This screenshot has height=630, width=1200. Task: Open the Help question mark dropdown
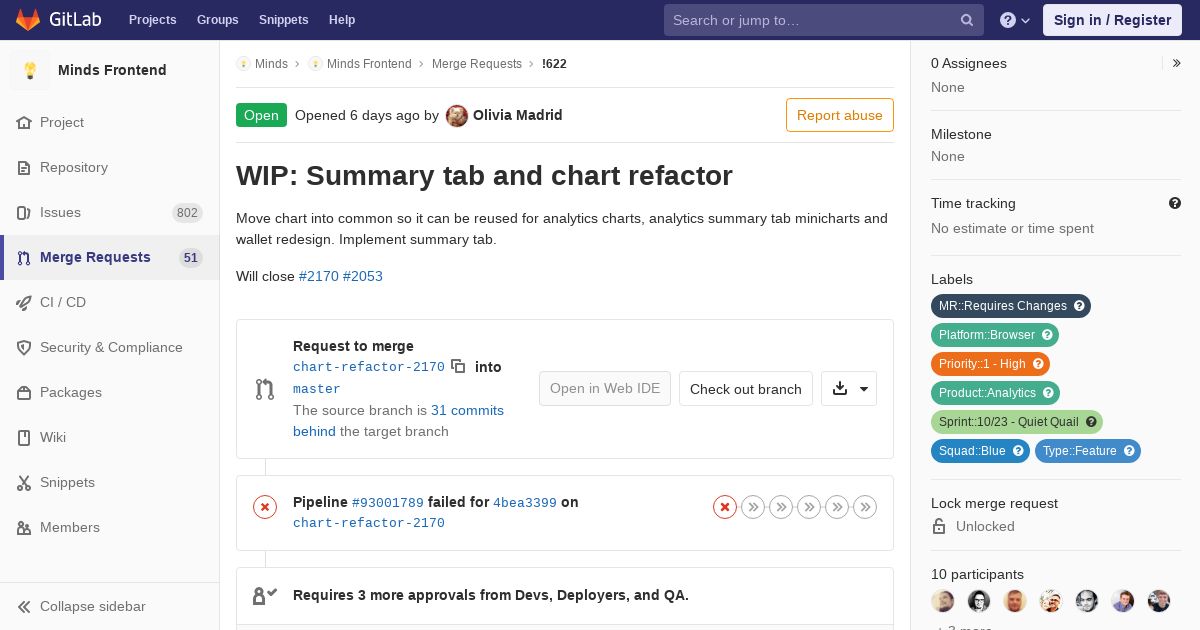[x=1015, y=20]
